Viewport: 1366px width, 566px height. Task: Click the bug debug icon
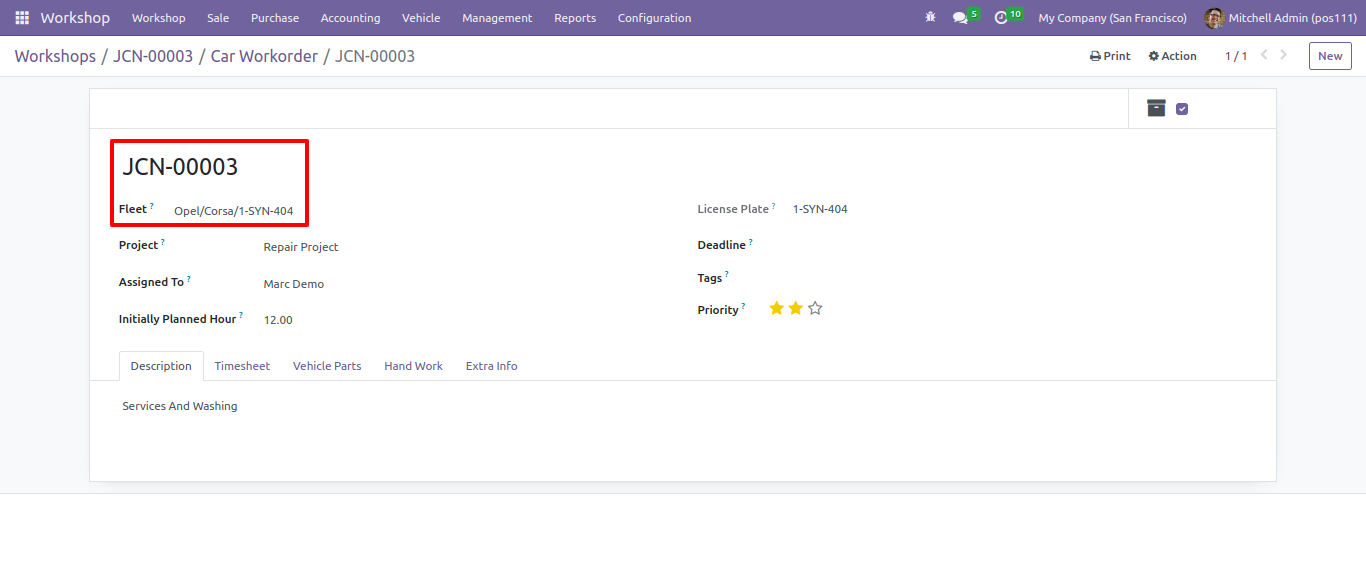click(x=931, y=18)
